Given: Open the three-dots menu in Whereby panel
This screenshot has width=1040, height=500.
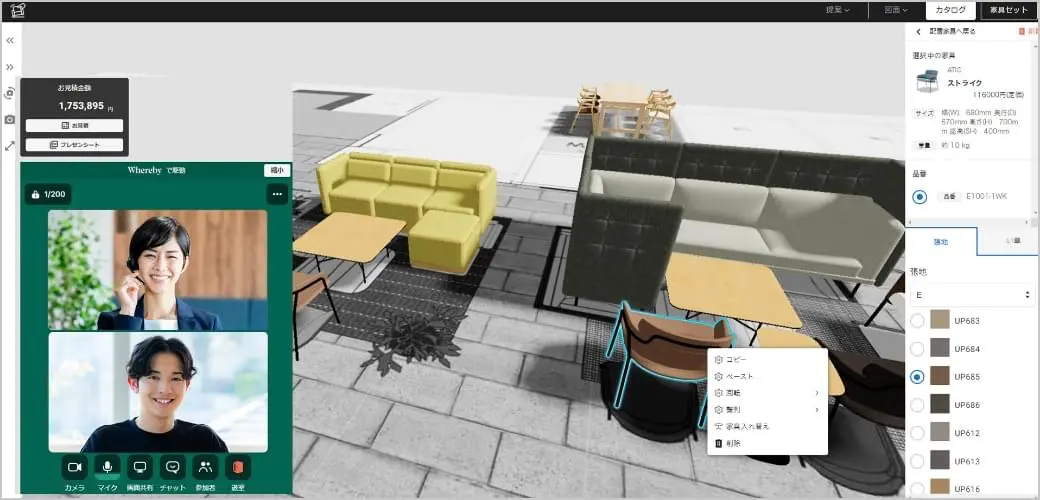Looking at the screenshot, I should pos(277,194).
